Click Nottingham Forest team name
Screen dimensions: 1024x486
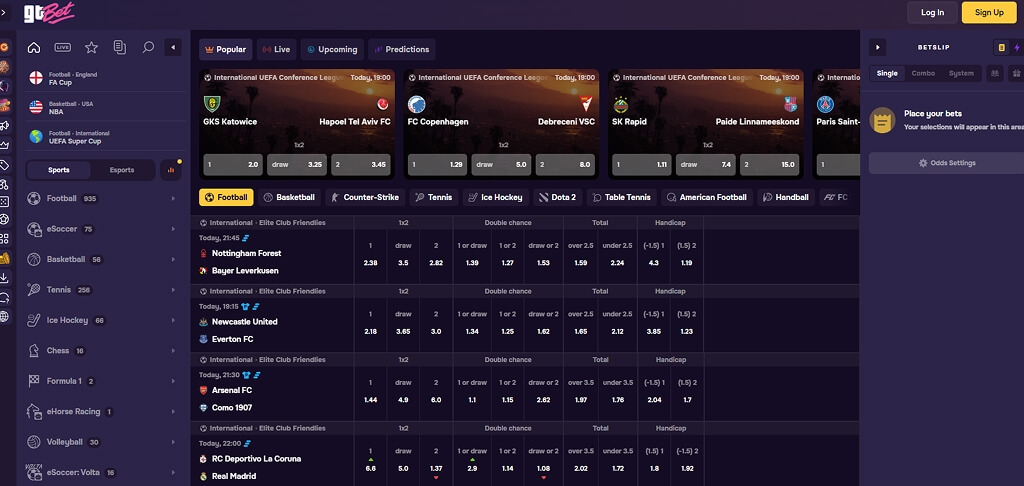[246, 253]
